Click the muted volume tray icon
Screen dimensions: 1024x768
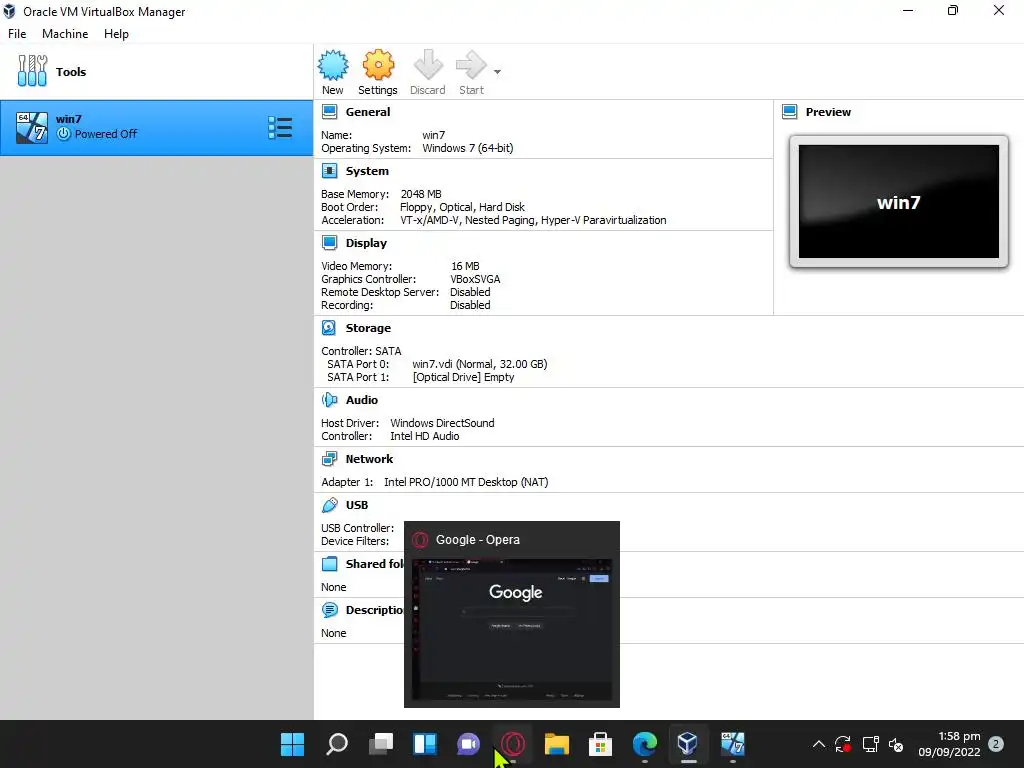coord(896,744)
